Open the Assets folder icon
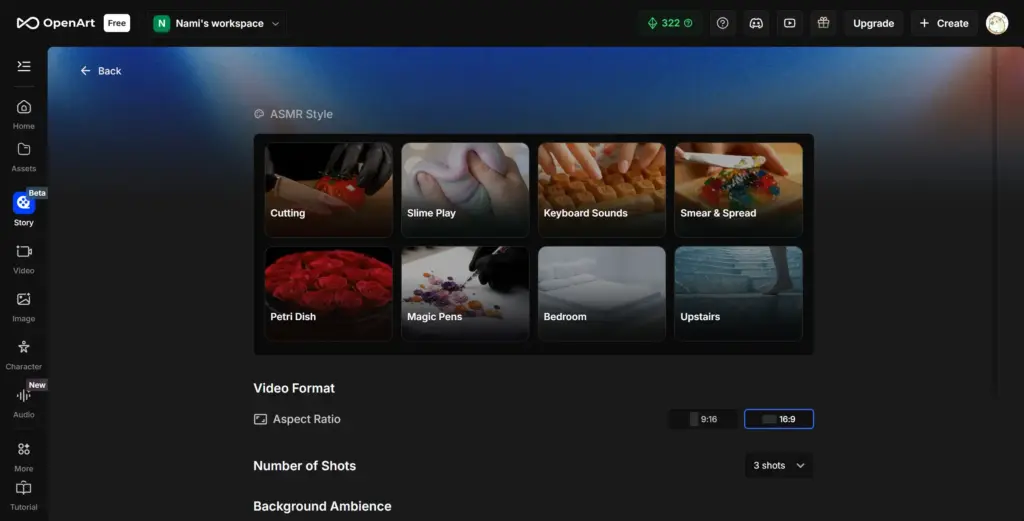 point(24,150)
